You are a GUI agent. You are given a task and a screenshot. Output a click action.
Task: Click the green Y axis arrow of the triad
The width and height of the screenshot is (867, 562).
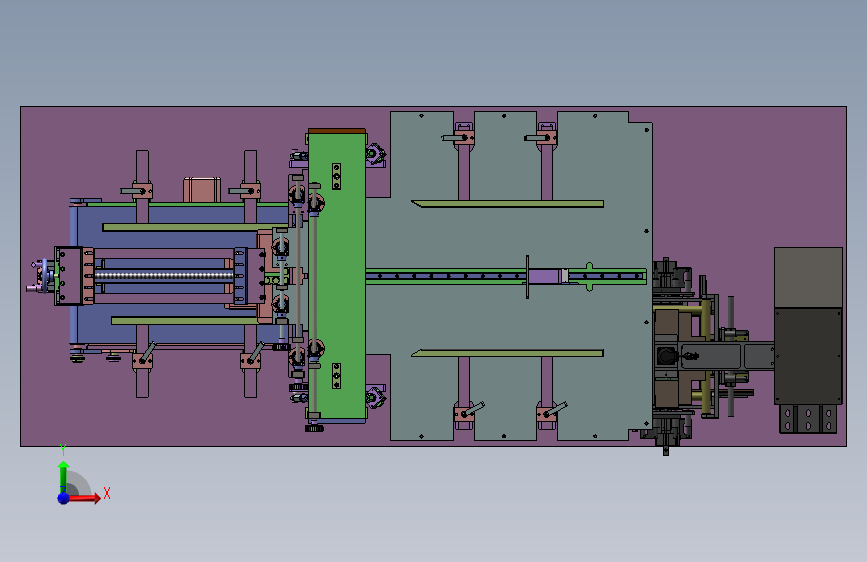63,476
